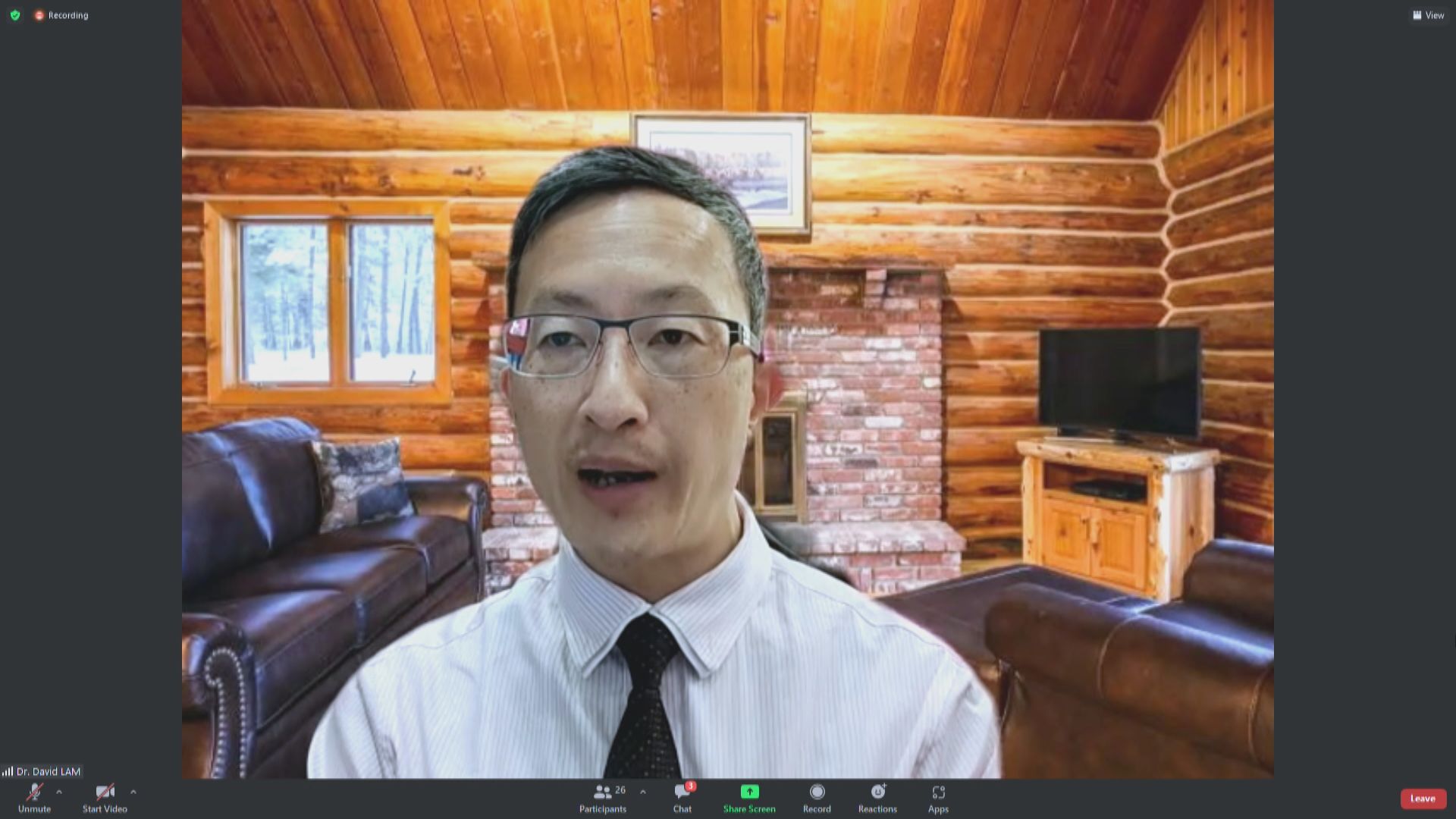Unmute the microphone
The height and width of the screenshot is (819, 1456).
[x=34, y=797]
